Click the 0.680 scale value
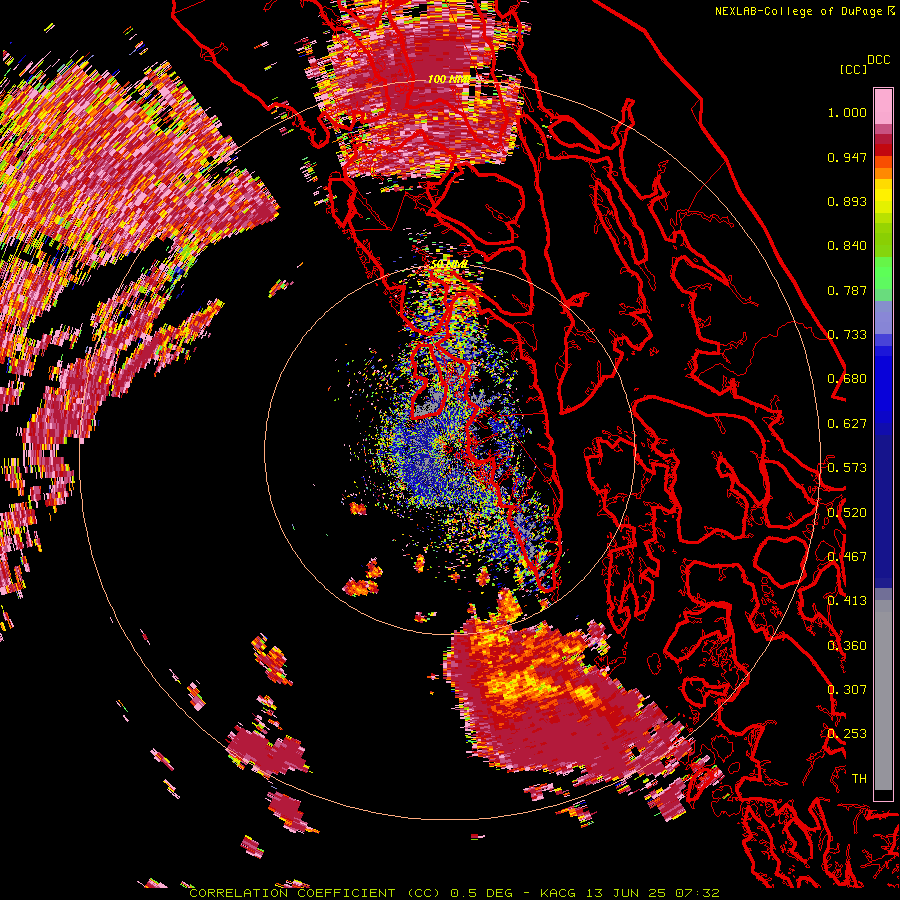Viewport: 900px width, 900px height. coord(847,379)
